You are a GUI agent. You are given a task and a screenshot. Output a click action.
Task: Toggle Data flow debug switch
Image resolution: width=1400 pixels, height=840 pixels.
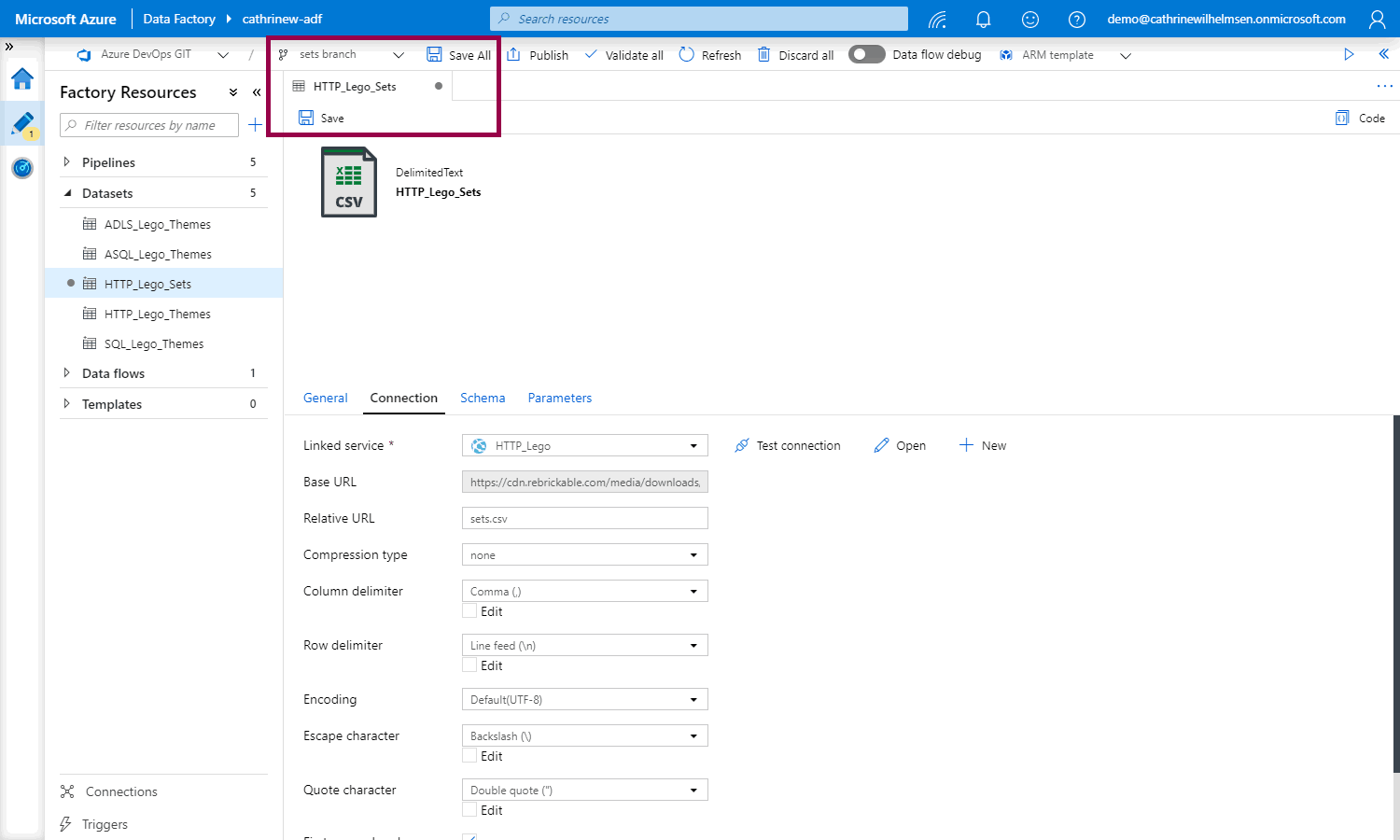coord(866,54)
